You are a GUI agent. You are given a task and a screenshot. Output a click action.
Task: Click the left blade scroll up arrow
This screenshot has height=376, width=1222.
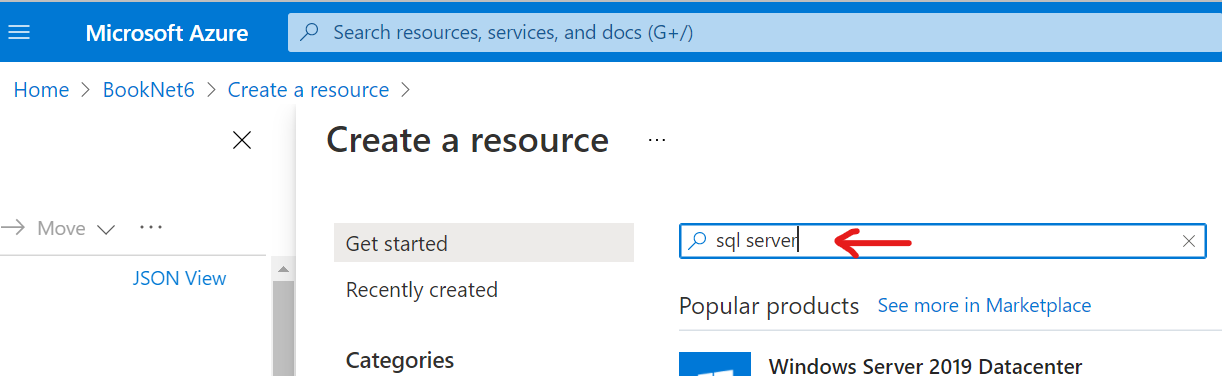click(x=283, y=270)
